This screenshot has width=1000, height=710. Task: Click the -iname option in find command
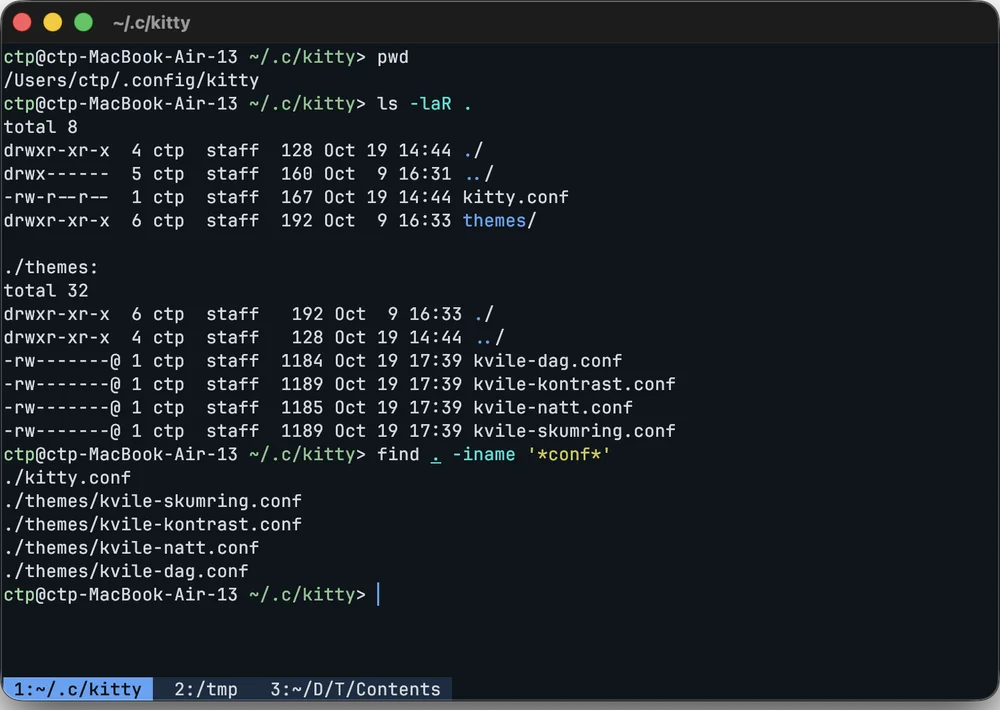(x=483, y=454)
